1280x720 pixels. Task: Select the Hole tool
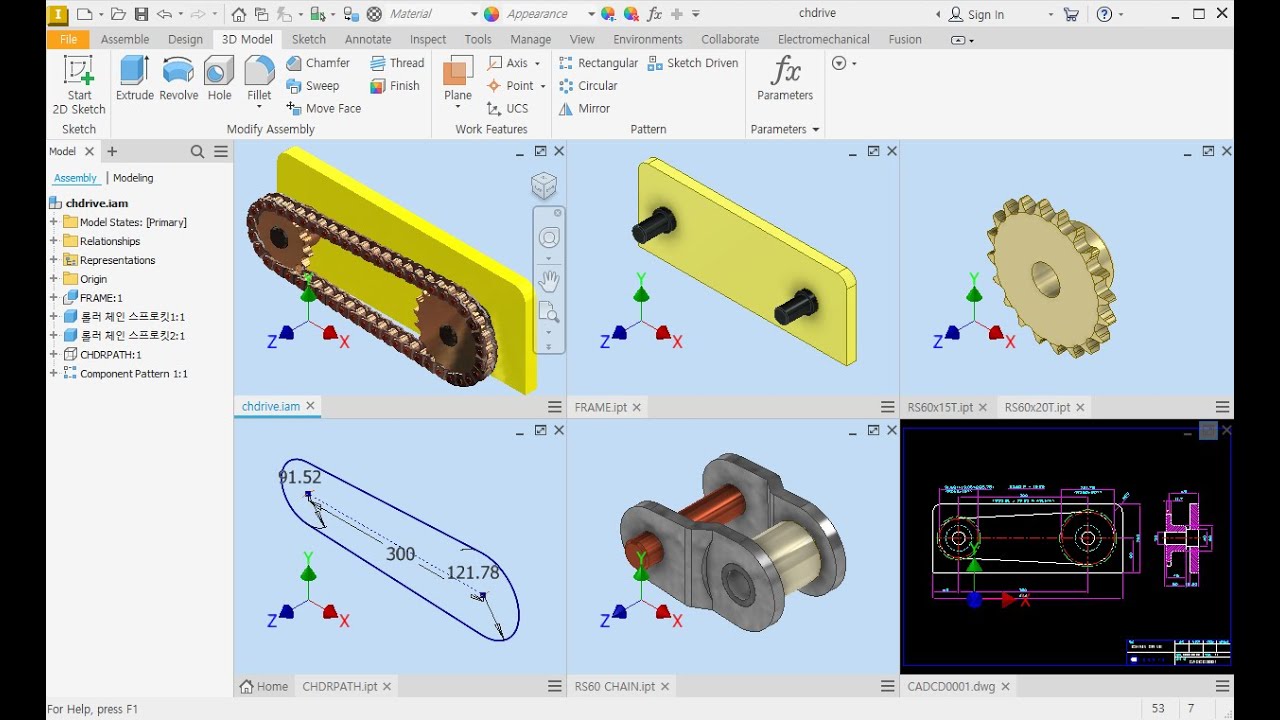point(219,78)
